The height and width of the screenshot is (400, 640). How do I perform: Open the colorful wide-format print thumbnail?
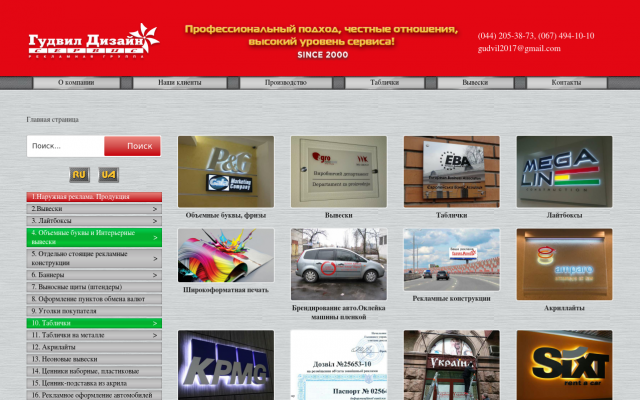(x=226, y=255)
